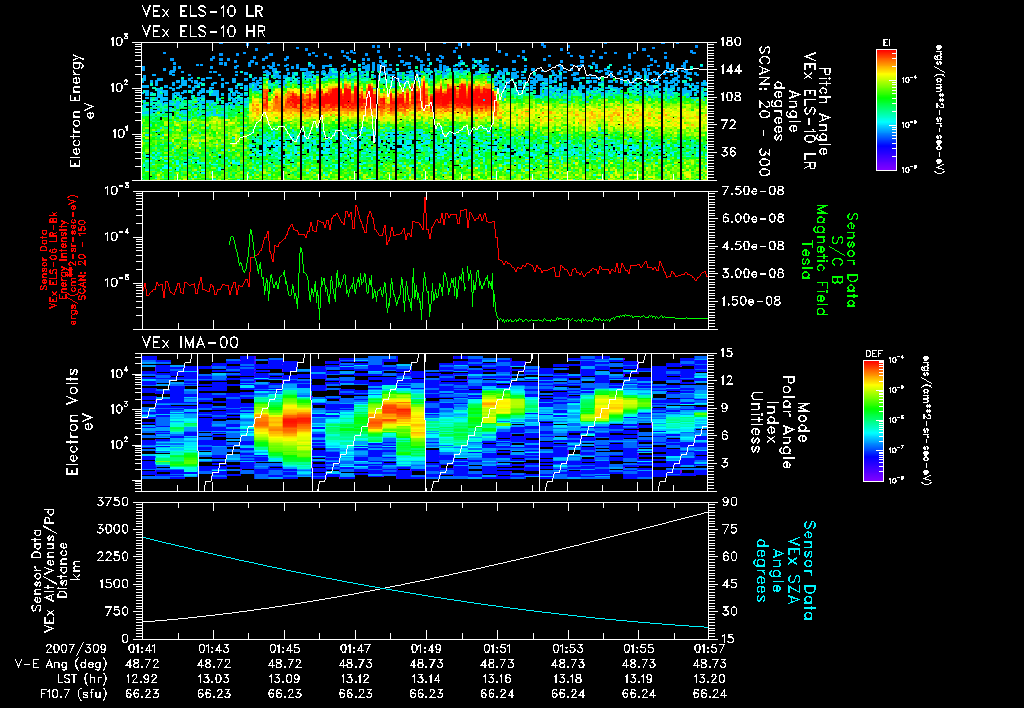The height and width of the screenshot is (708, 1024).
Task: Click the LST value '13.19'
Action: [x=639, y=679]
